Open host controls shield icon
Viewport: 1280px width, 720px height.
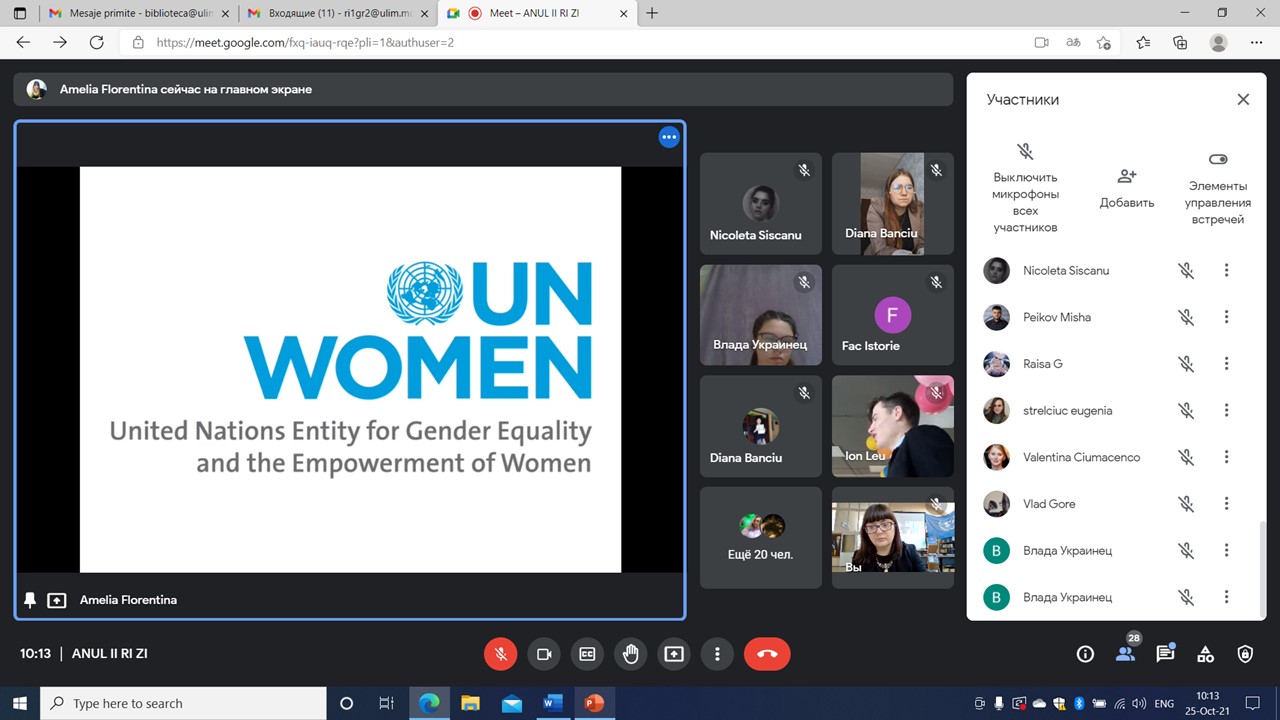[x=1245, y=654]
